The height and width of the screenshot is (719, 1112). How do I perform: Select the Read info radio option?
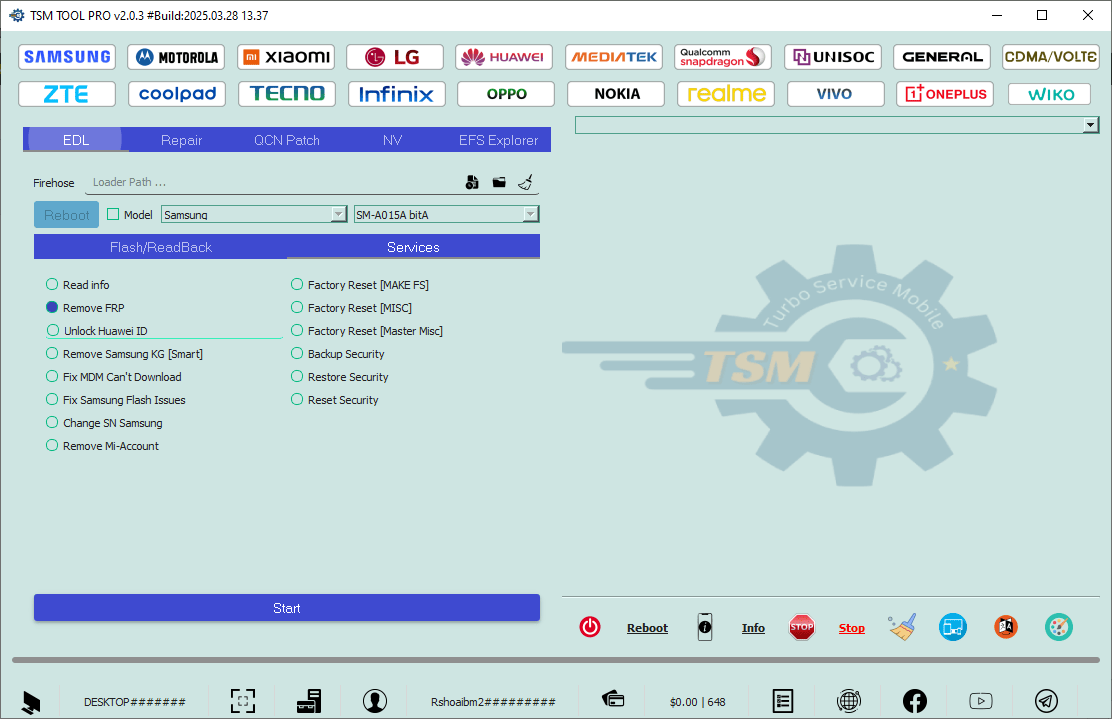pos(52,285)
